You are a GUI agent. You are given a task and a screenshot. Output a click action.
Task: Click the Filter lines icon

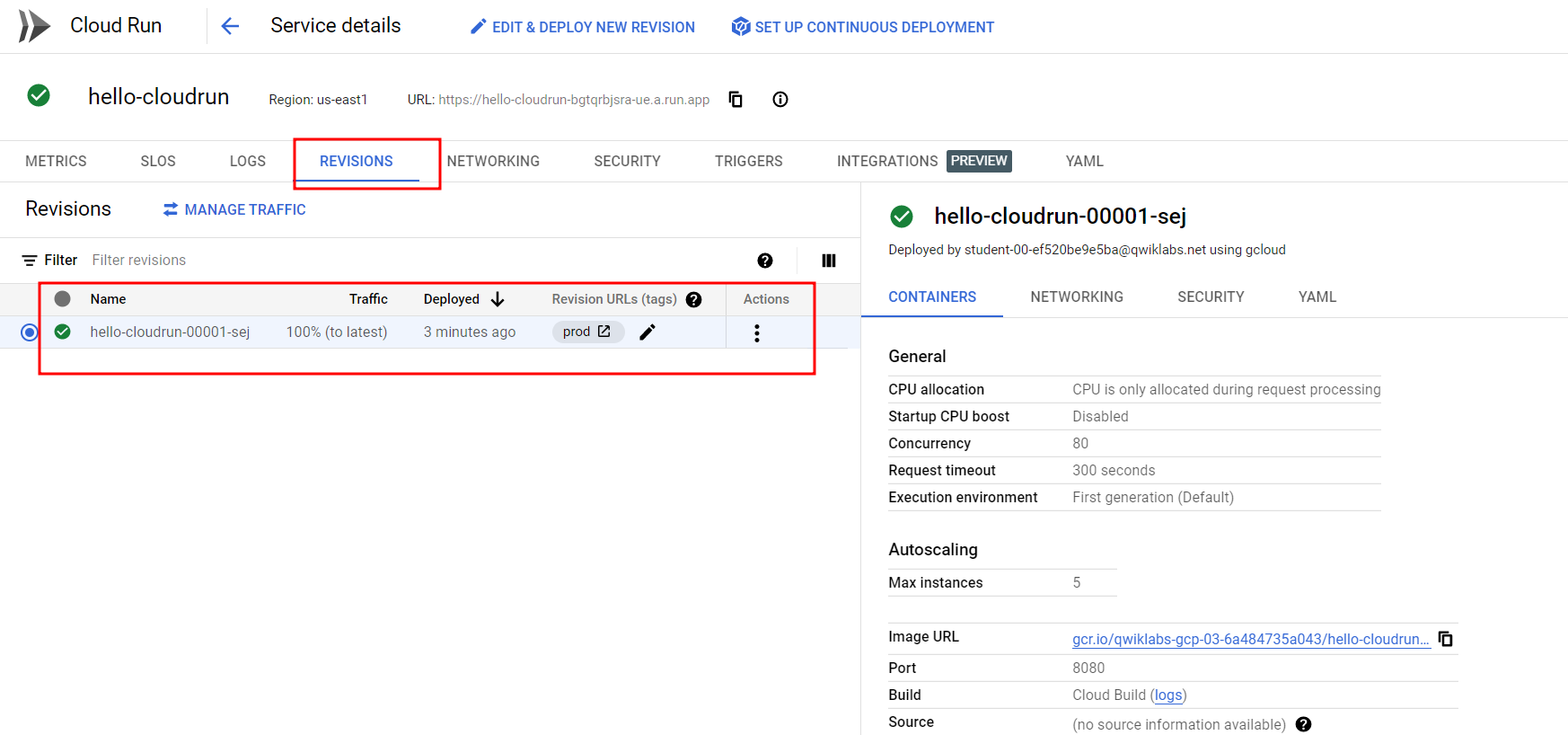coord(30,260)
